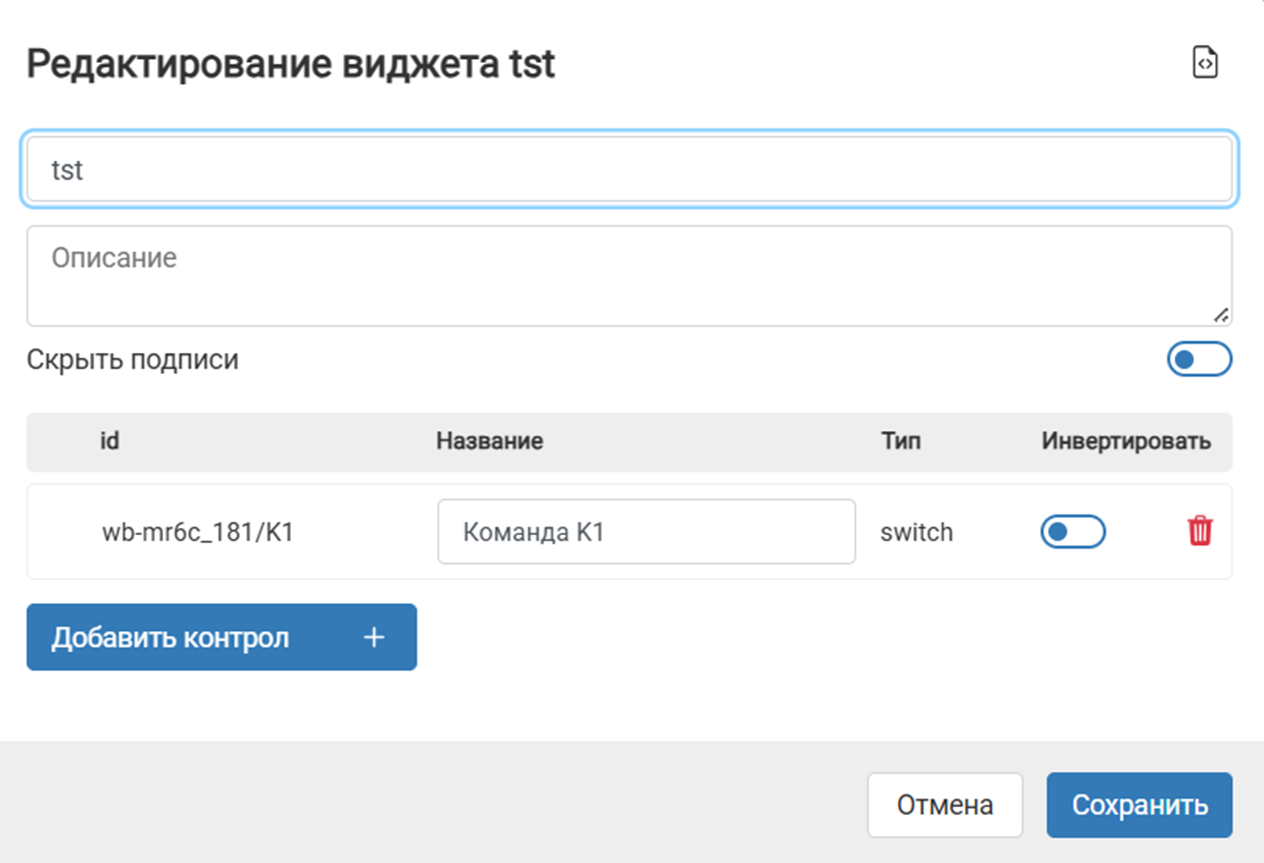Click the Отмена button

[945, 805]
